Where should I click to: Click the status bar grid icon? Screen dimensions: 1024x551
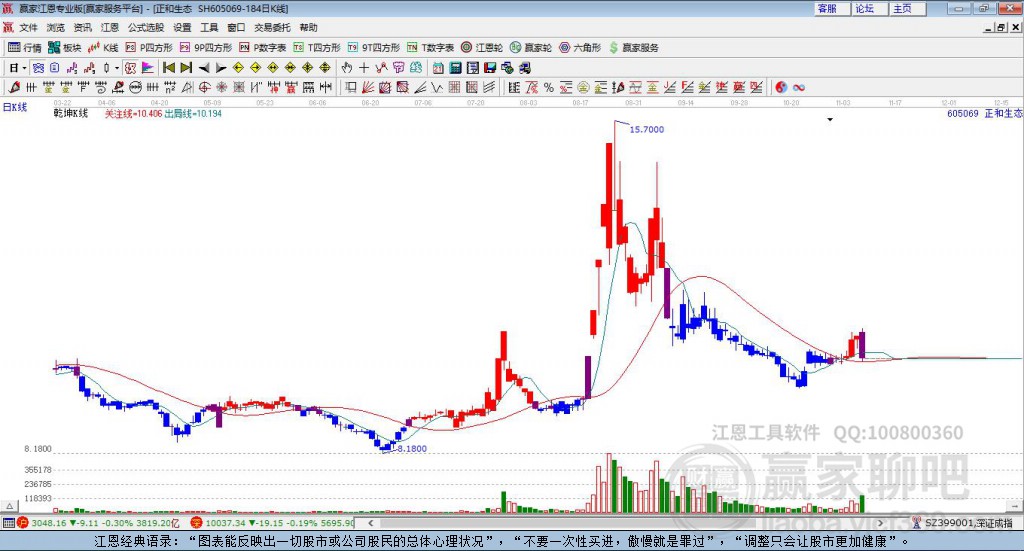coord(8,523)
